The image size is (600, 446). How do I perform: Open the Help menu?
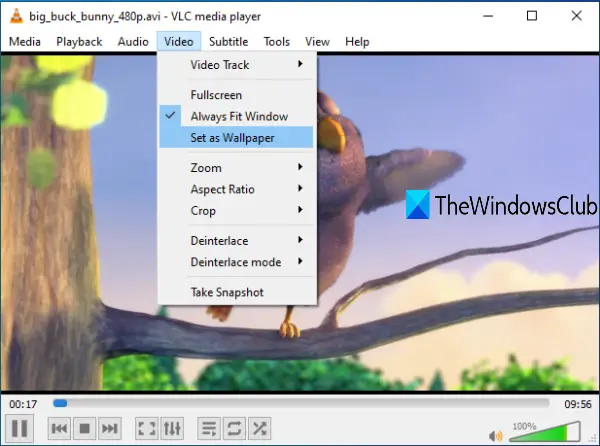(357, 41)
